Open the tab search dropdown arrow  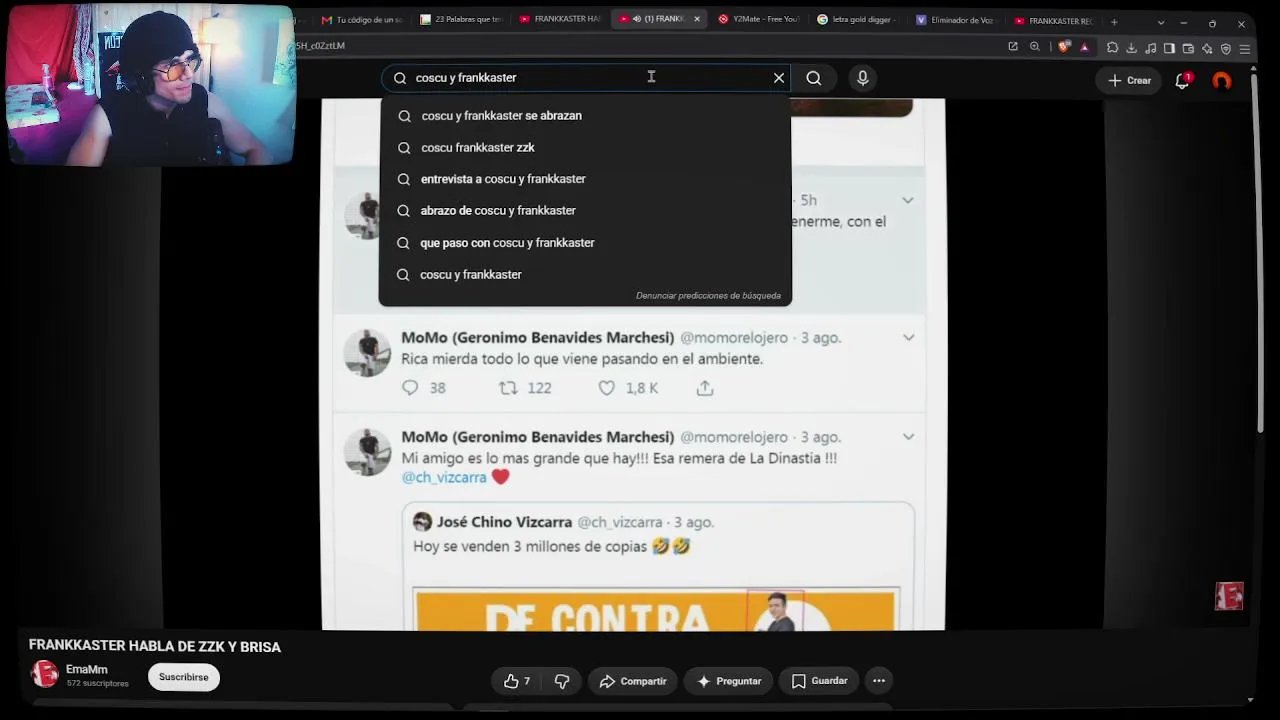point(1161,22)
